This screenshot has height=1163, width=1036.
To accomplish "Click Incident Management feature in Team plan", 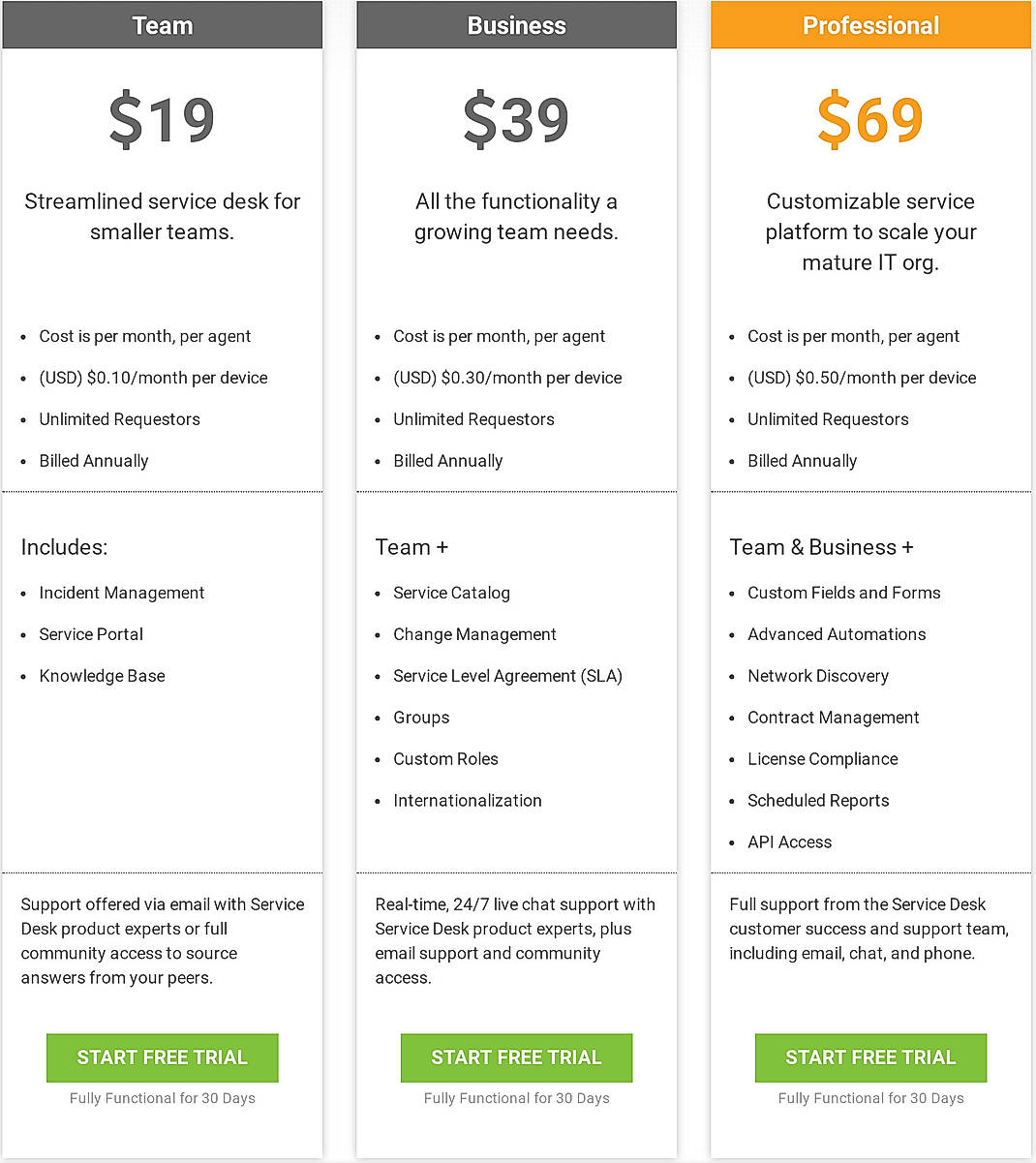I will (122, 593).
